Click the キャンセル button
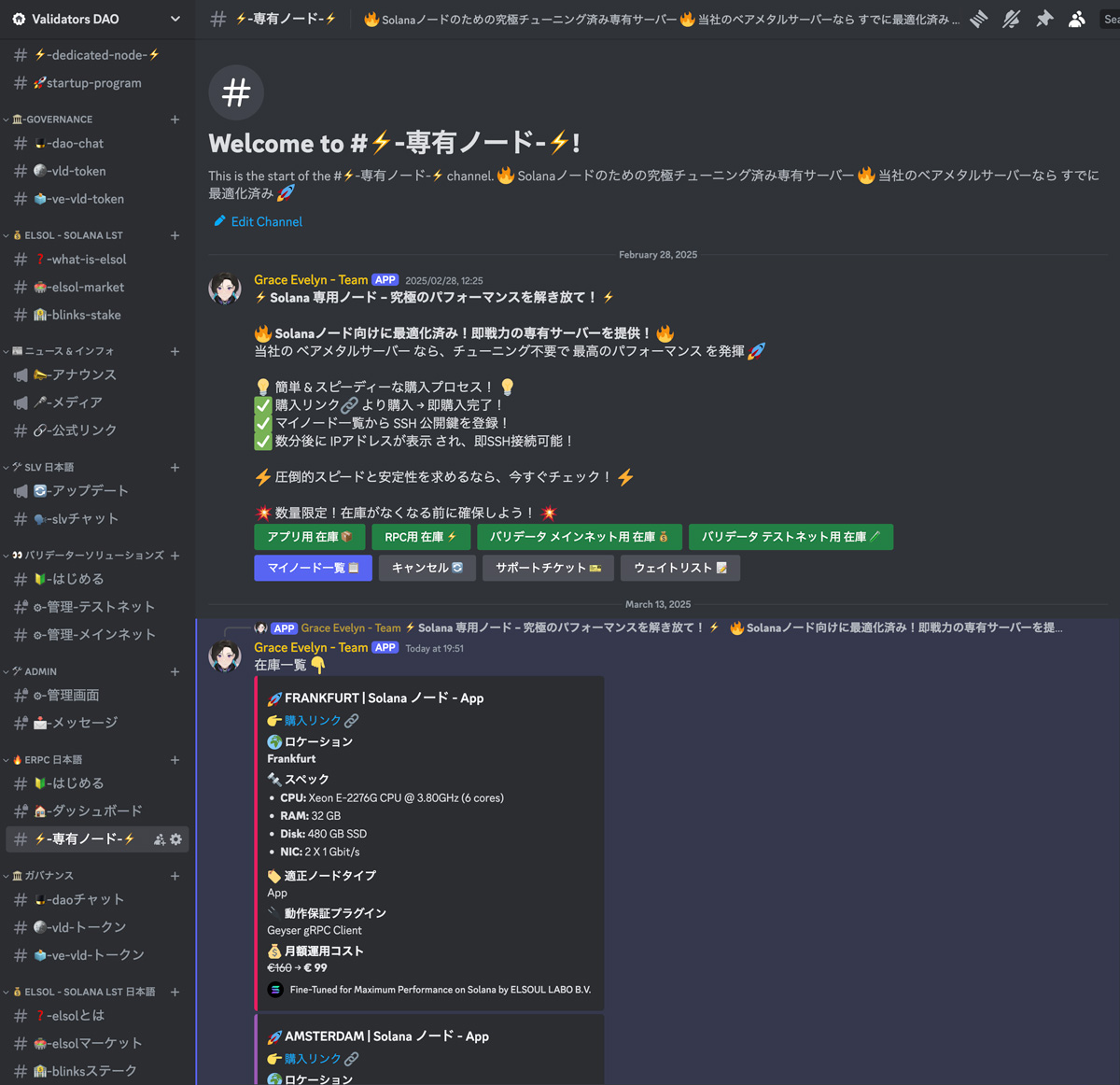Screen dimensions: 1120x1085 click(427, 568)
